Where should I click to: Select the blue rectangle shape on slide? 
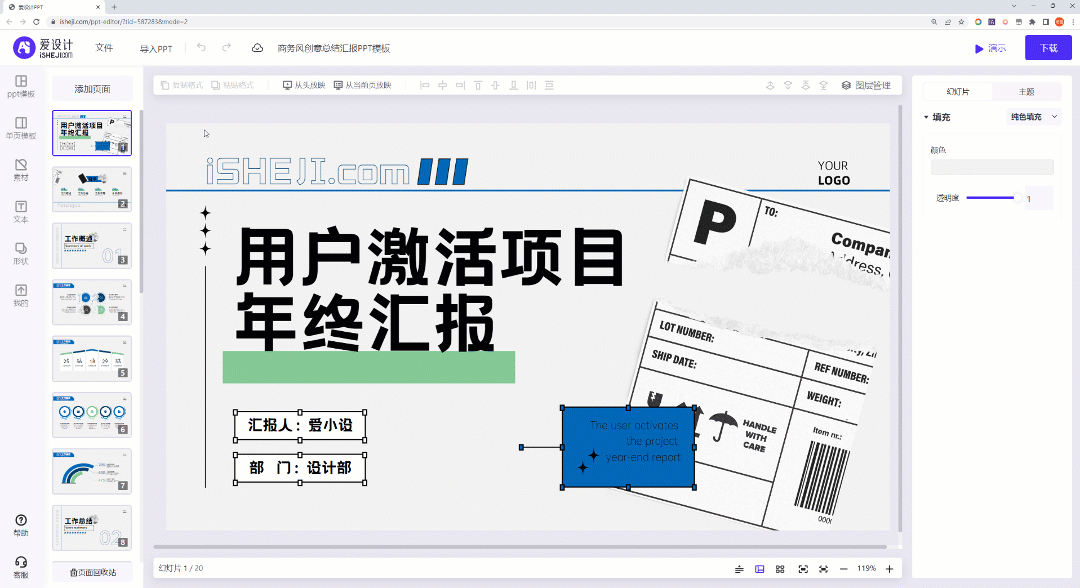pos(628,448)
